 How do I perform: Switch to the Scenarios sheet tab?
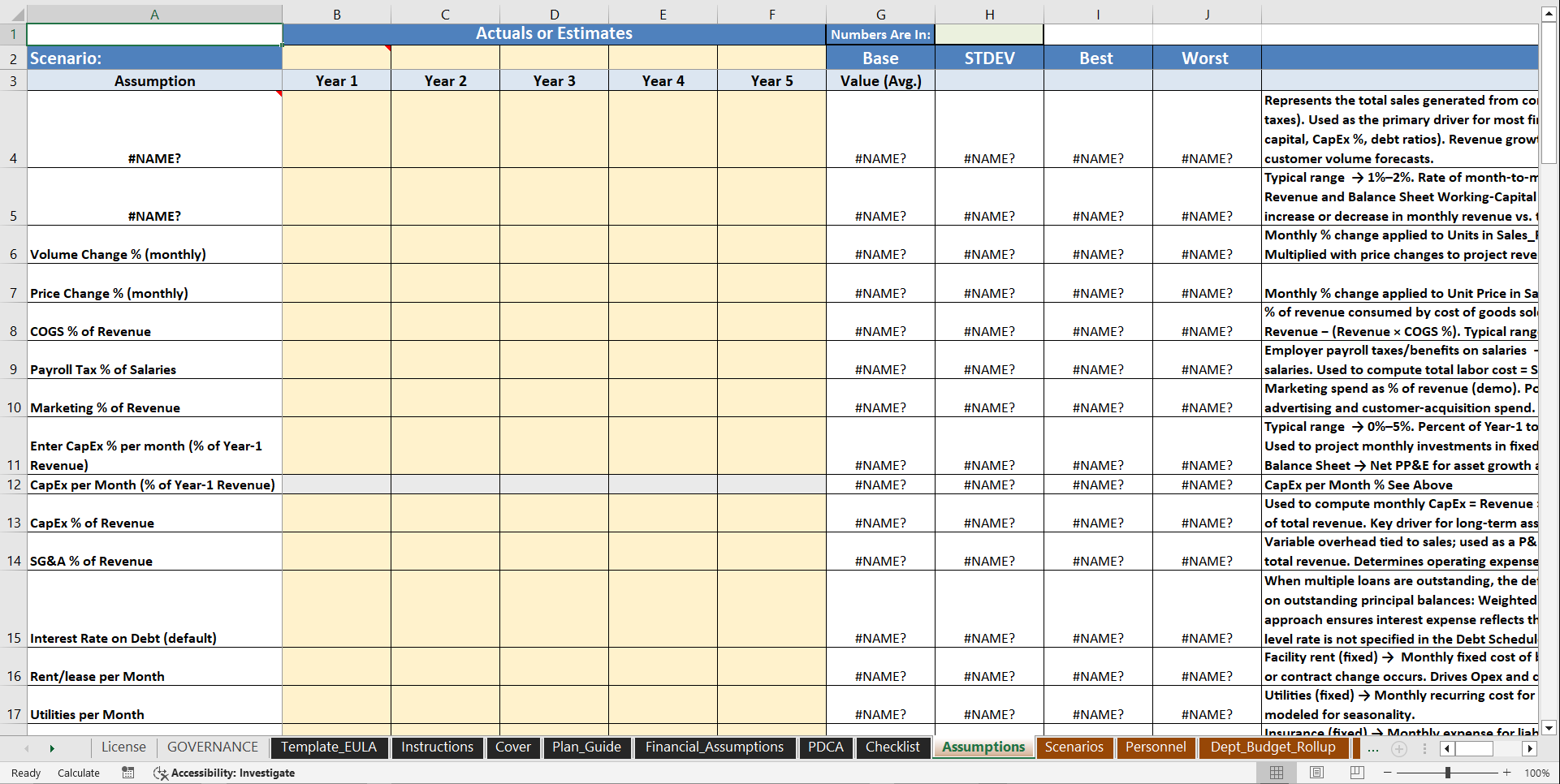point(1074,747)
